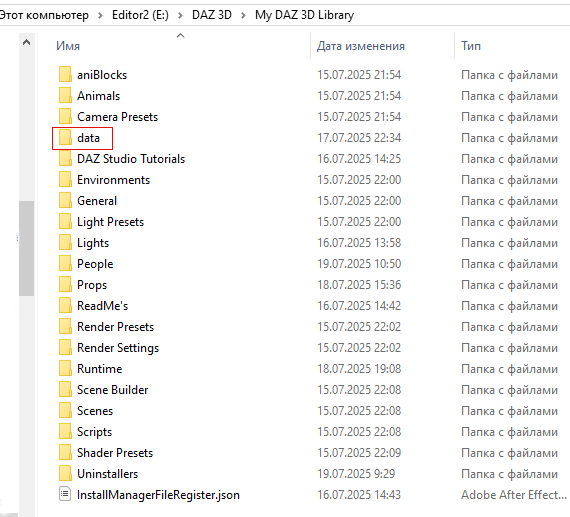Select the Props folder name
The width and height of the screenshot is (570, 517).
92,285
